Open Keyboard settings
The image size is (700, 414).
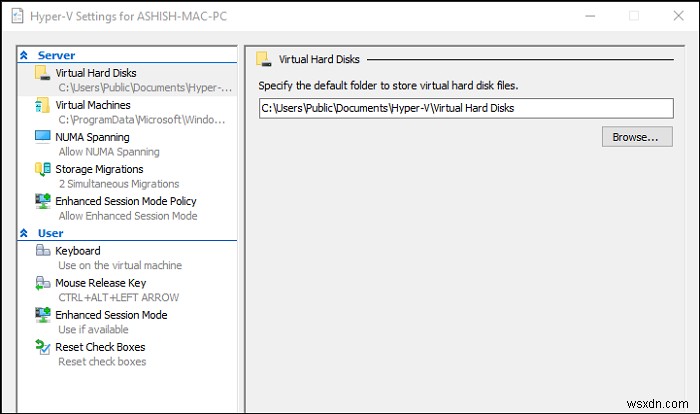pyautogui.click(x=78, y=251)
